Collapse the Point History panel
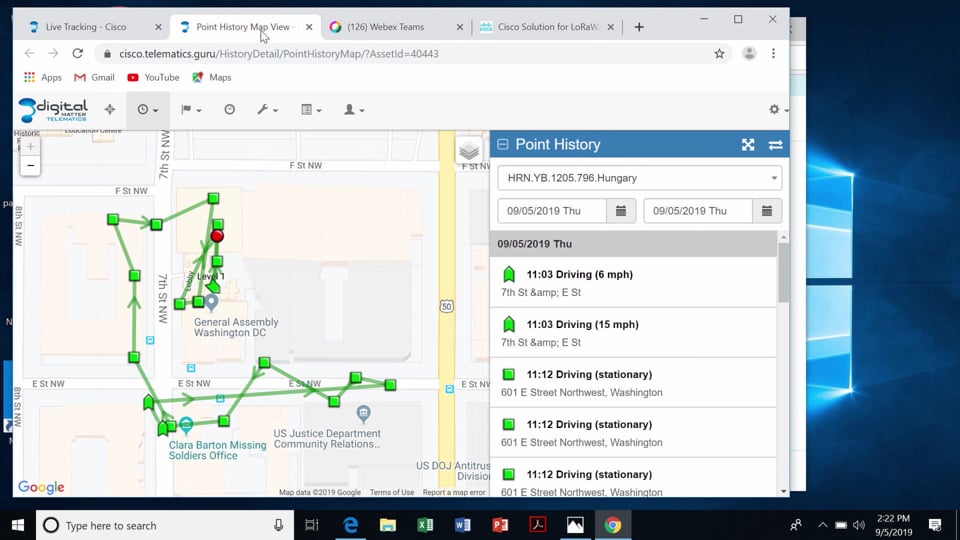The height and width of the screenshot is (540, 960). (x=503, y=144)
